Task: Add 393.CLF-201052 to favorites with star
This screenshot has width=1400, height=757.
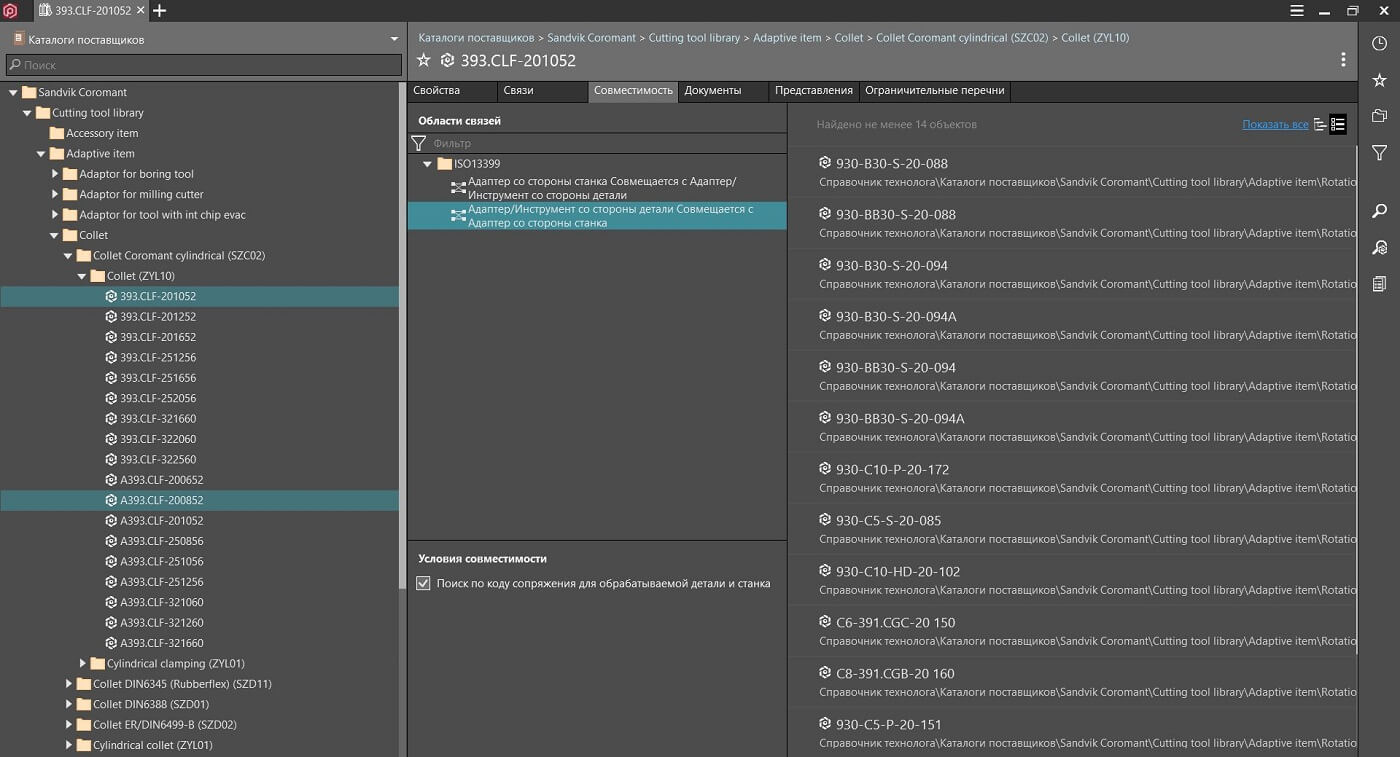Action: click(x=423, y=60)
